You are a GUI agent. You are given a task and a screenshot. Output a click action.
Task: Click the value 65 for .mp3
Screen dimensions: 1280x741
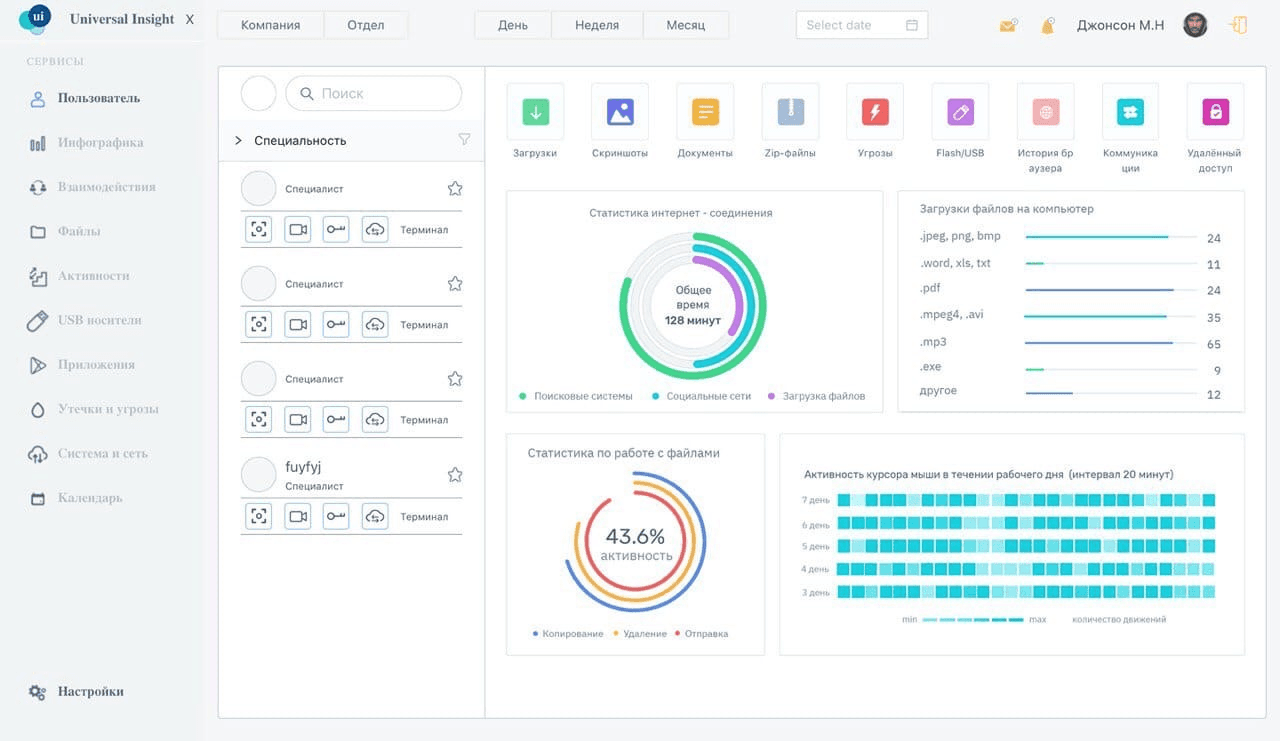point(1214,344)
